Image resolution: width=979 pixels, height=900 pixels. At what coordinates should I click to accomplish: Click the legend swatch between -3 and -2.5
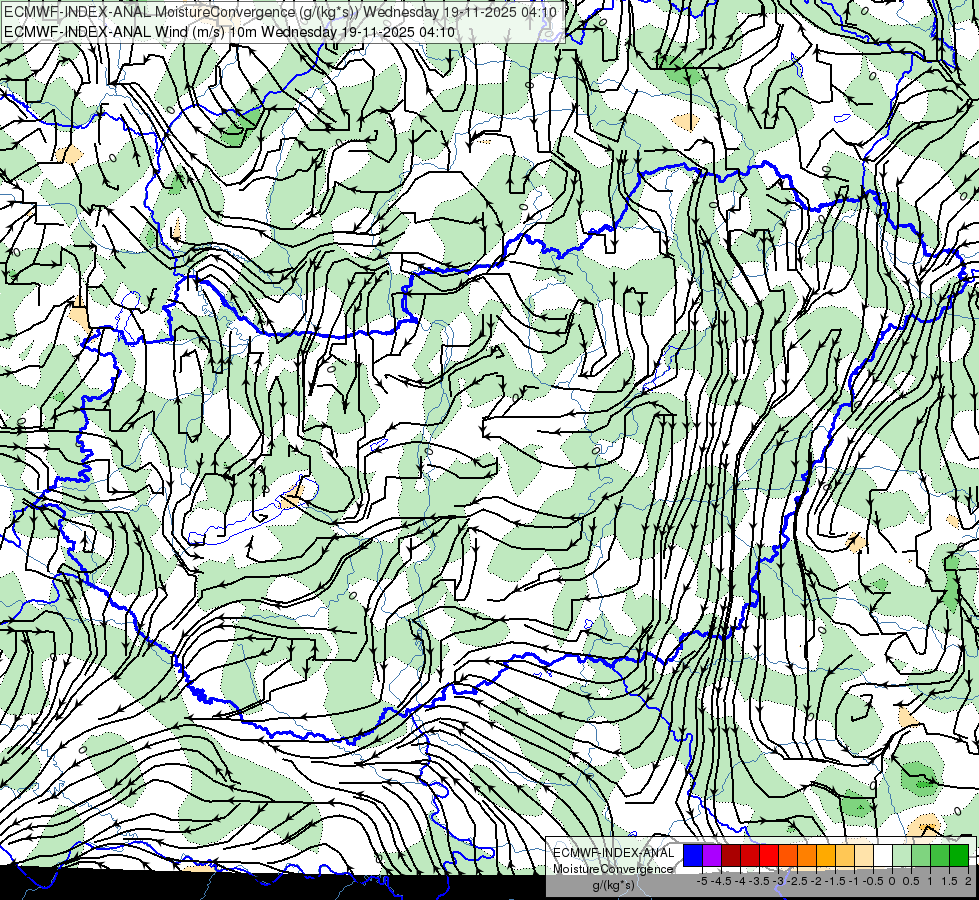[x=788, y=855]
